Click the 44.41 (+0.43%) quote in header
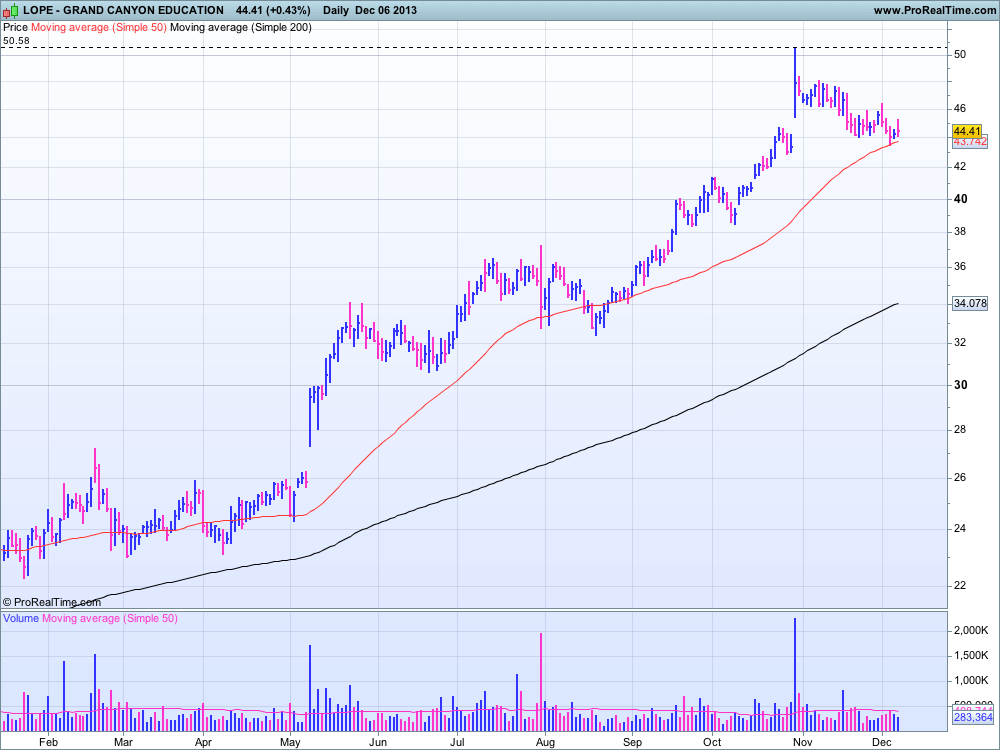 [x=273, y=10]
